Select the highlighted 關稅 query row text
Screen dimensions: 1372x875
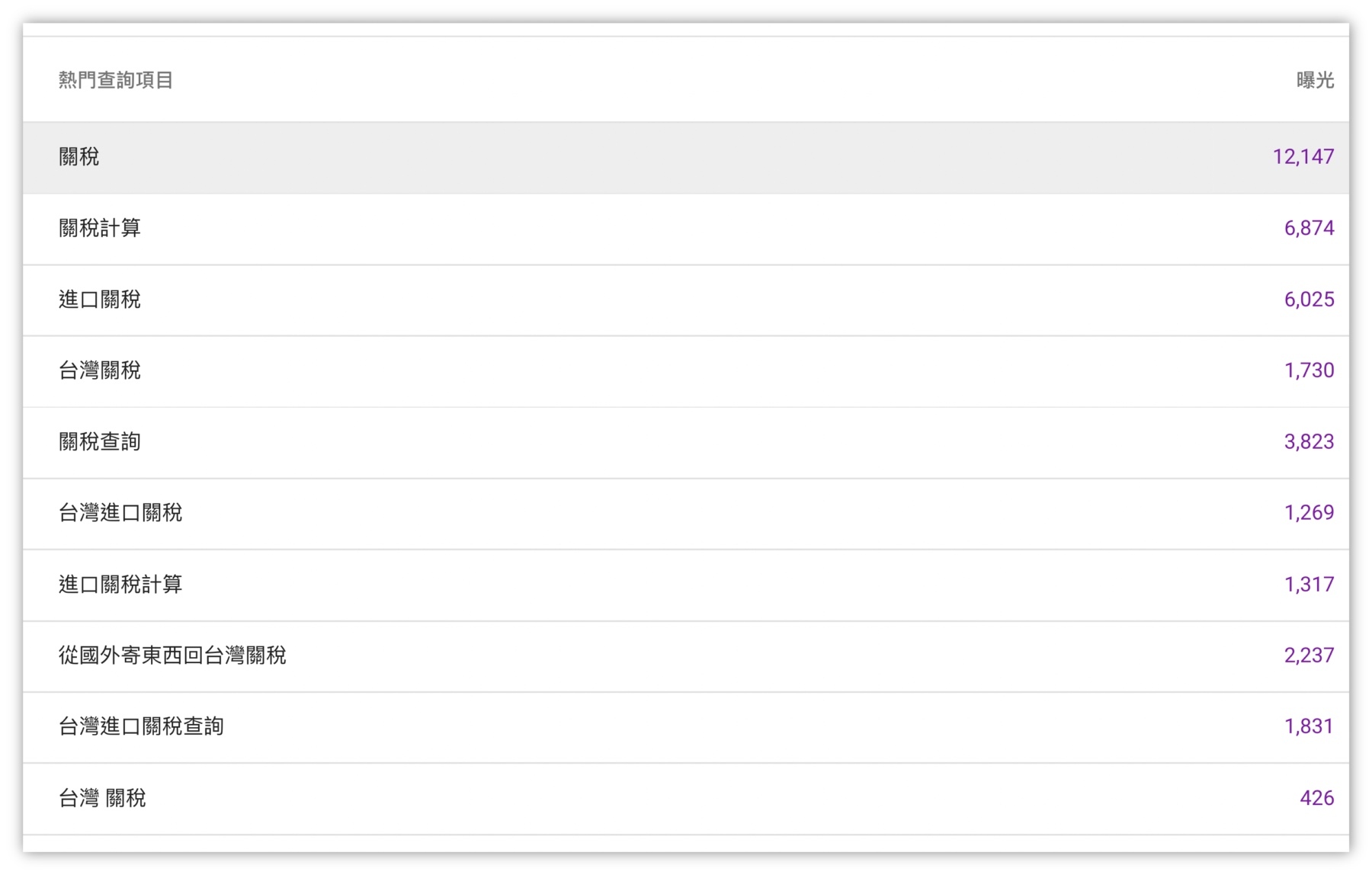click(x=79, y=157)
